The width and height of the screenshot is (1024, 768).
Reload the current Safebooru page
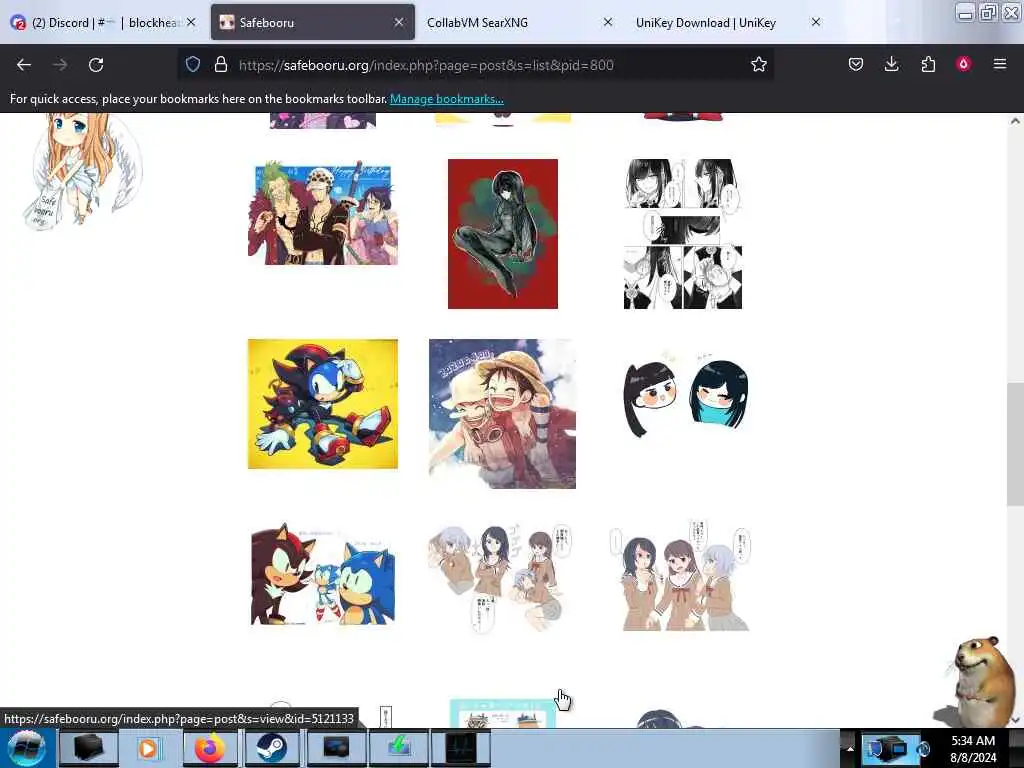(96, 65)
